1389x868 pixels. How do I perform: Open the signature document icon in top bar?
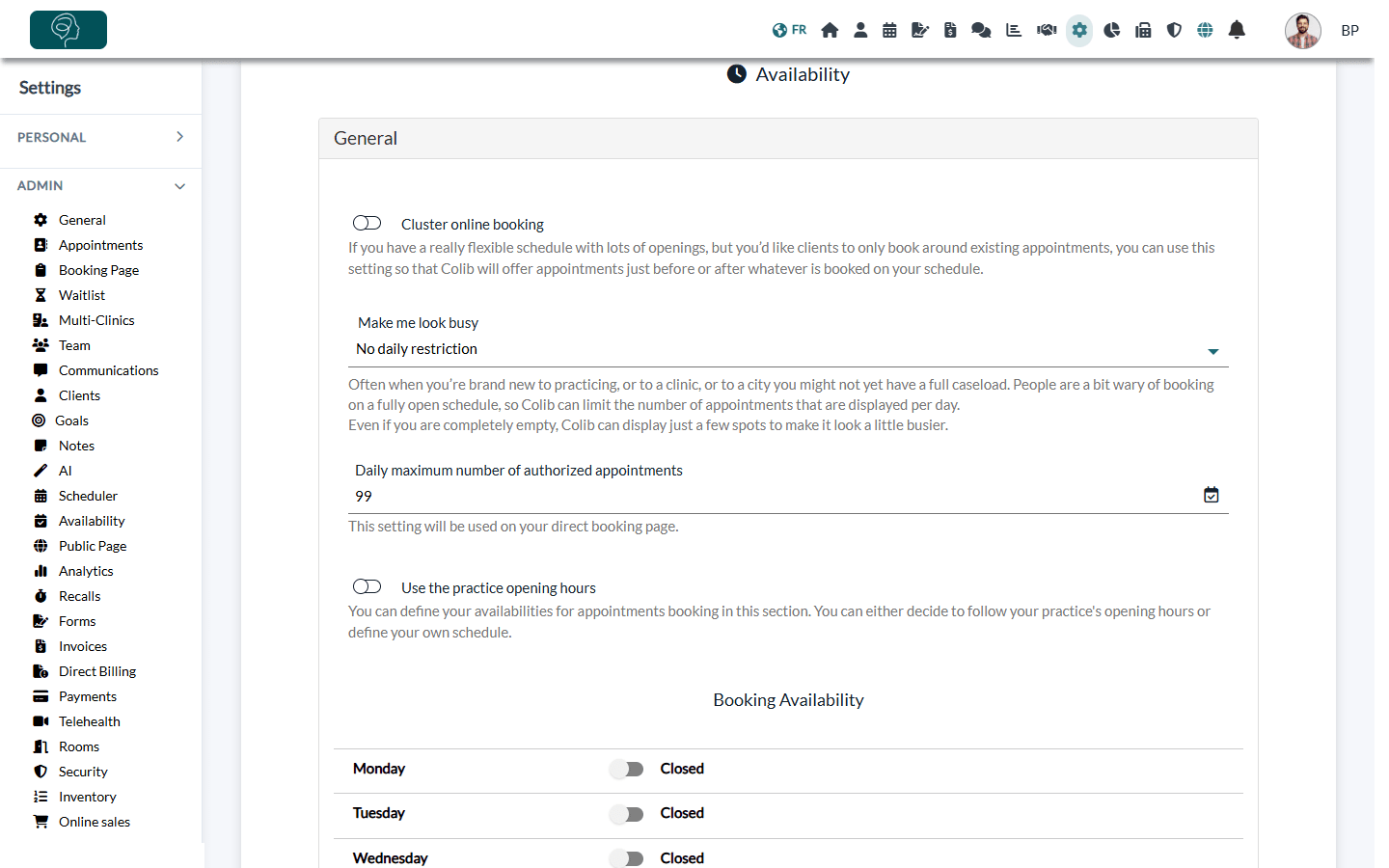[920, 30]
